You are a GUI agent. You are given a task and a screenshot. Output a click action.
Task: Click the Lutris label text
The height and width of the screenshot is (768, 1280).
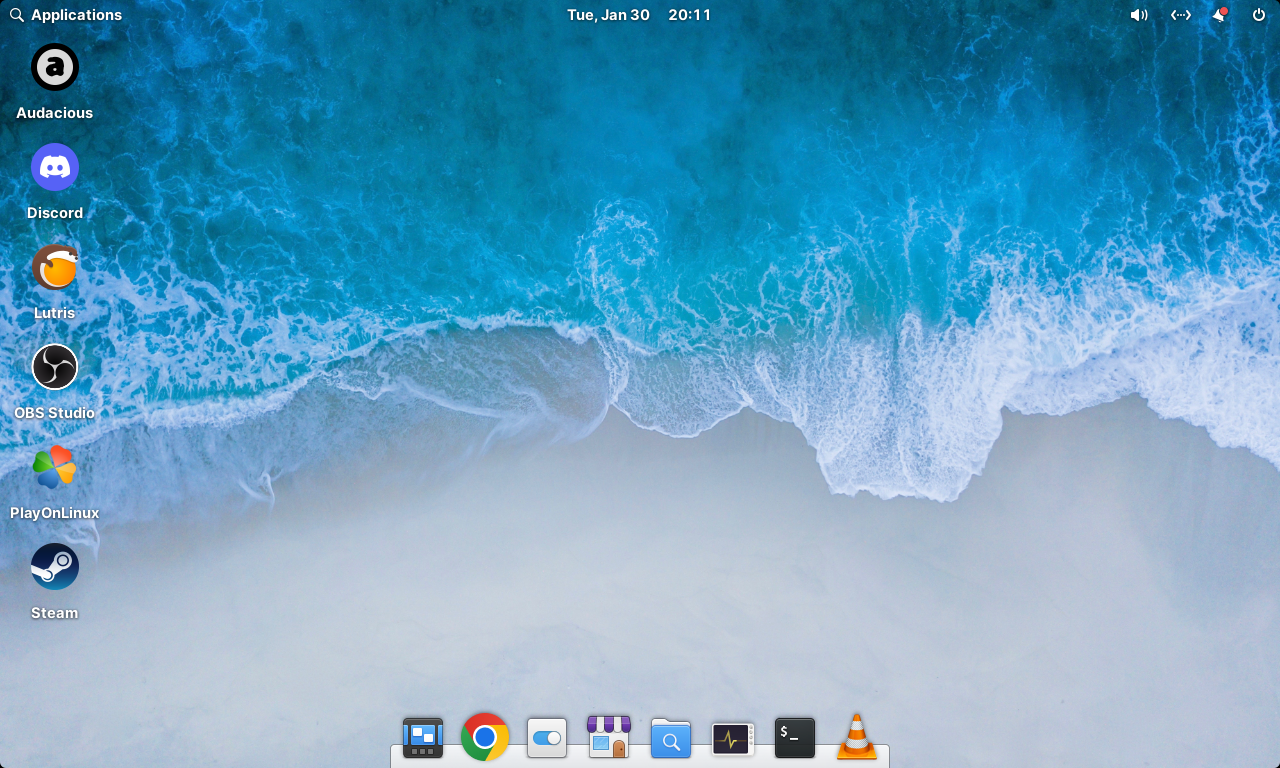tap(55, 313)
